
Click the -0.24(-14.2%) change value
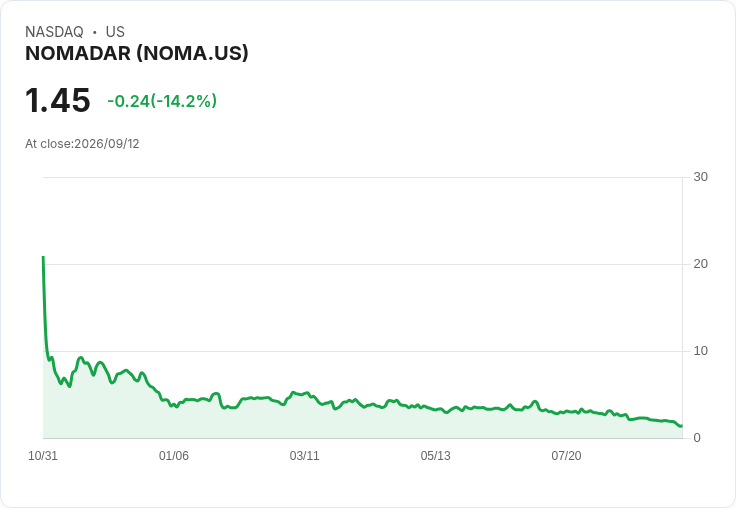click(162, 101)
